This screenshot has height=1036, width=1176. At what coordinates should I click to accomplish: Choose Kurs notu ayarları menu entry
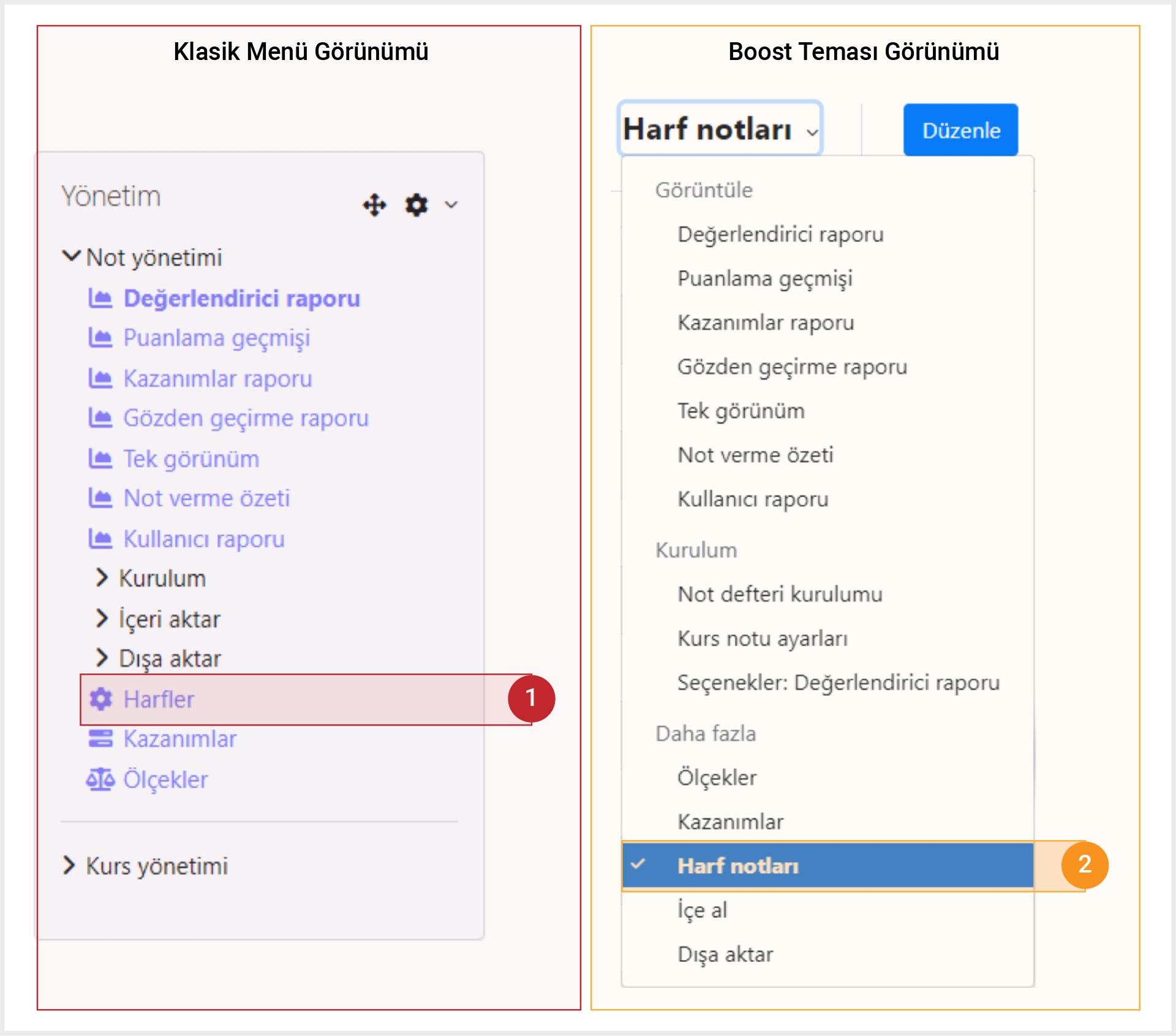pyautogui.click(x=763, y=639)
